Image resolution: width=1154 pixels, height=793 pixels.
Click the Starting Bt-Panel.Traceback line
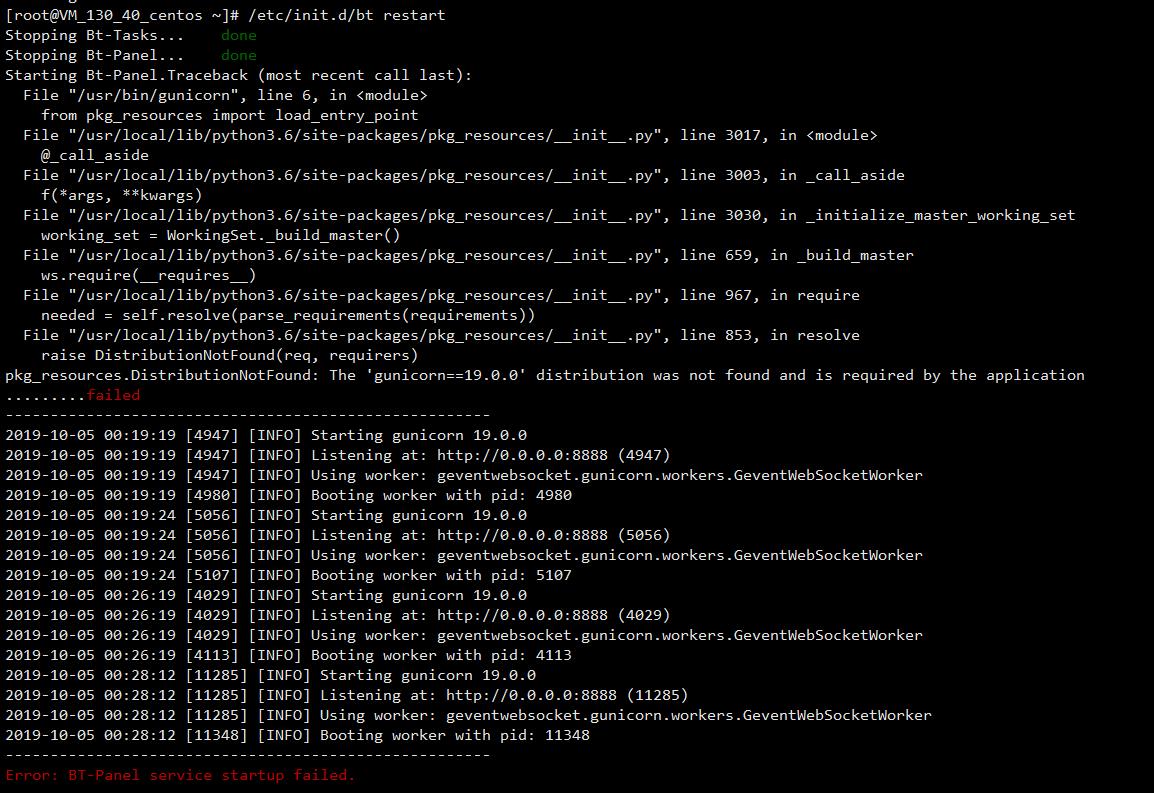(238, 75)
